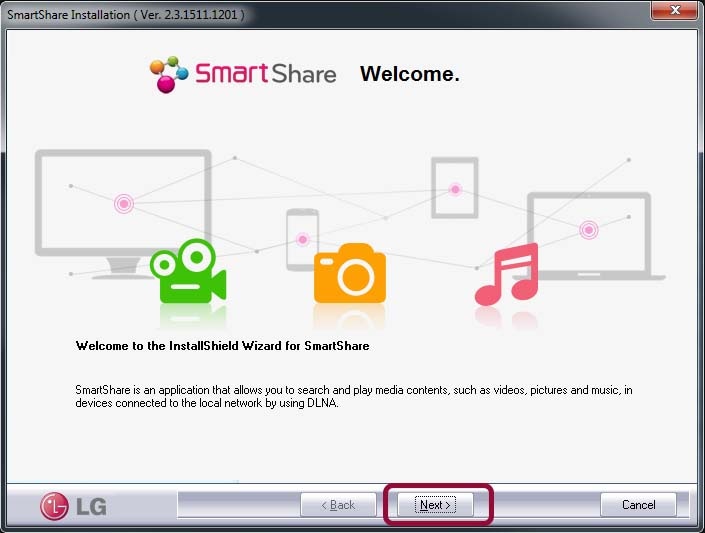Click the gray laptop illustration
This screenshot has width=705, height=533.
coord(589,236)
